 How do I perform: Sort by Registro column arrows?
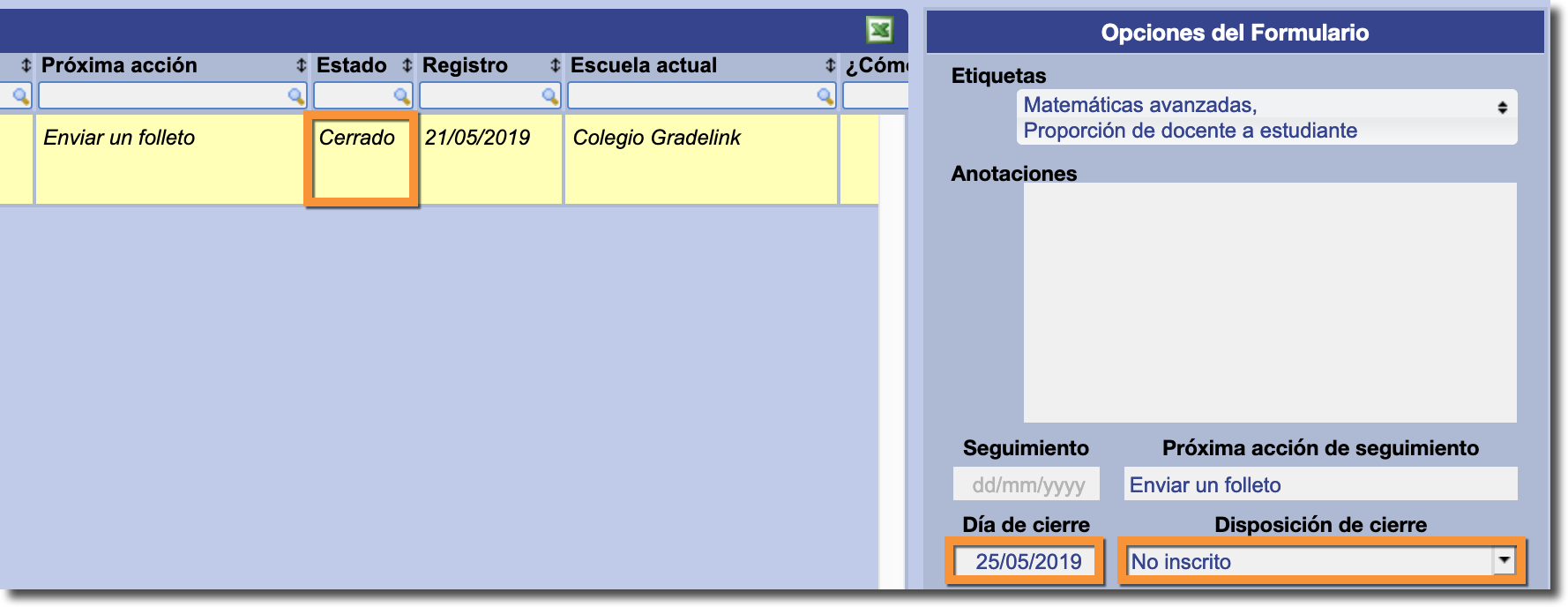555,65
